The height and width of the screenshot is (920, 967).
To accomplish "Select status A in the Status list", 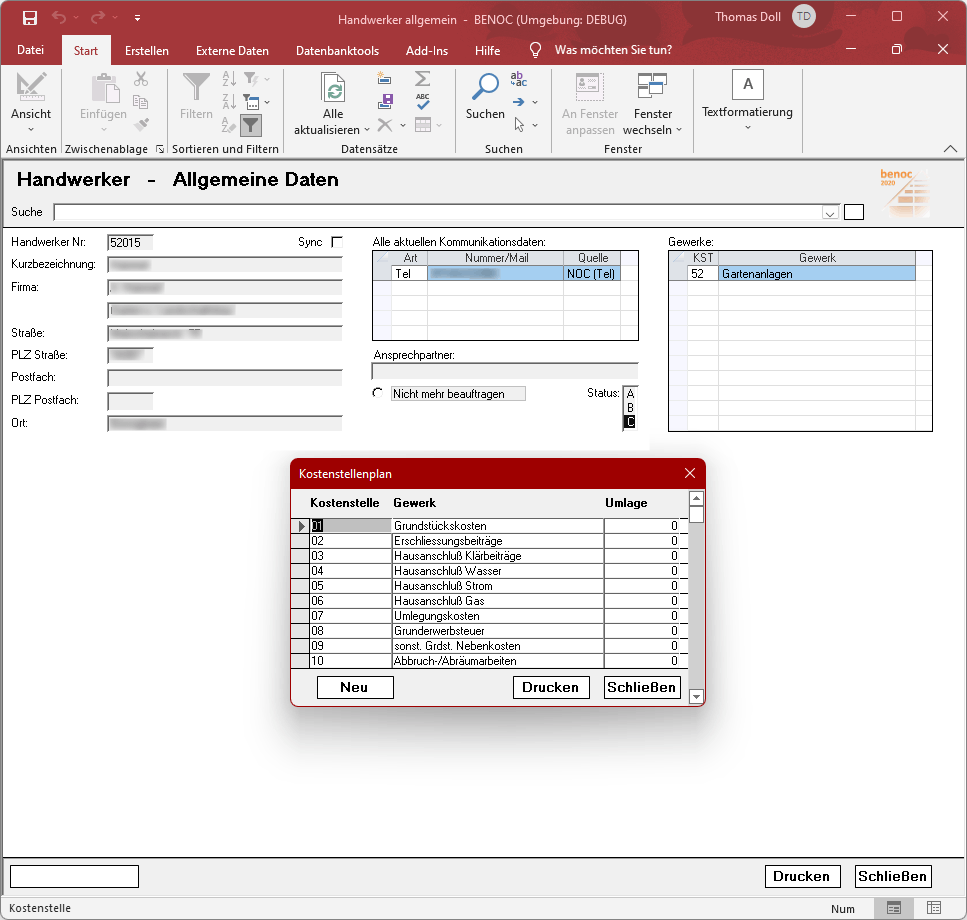I will tap(630, 394).
